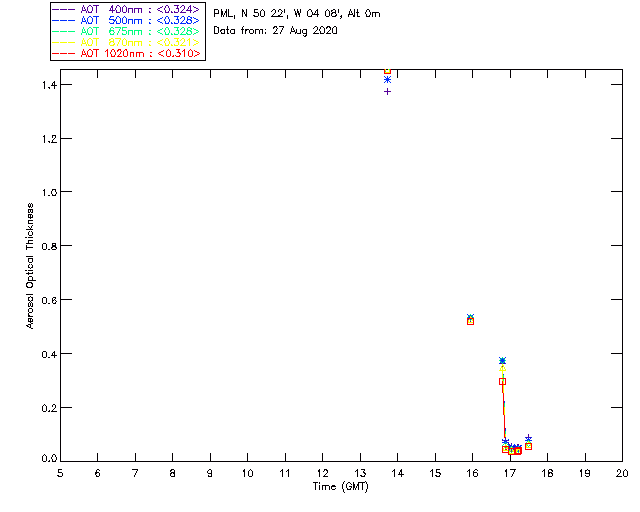640x512 pixels.
Task: Click the blue asterisk marker near 1.4
Action: (387, 80)
